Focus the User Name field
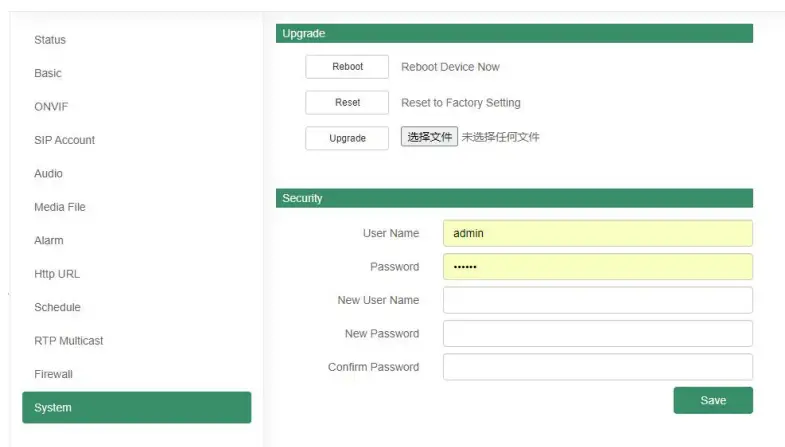Image resolution: width=785 pixels, height=447 pixels. (597, 233)
